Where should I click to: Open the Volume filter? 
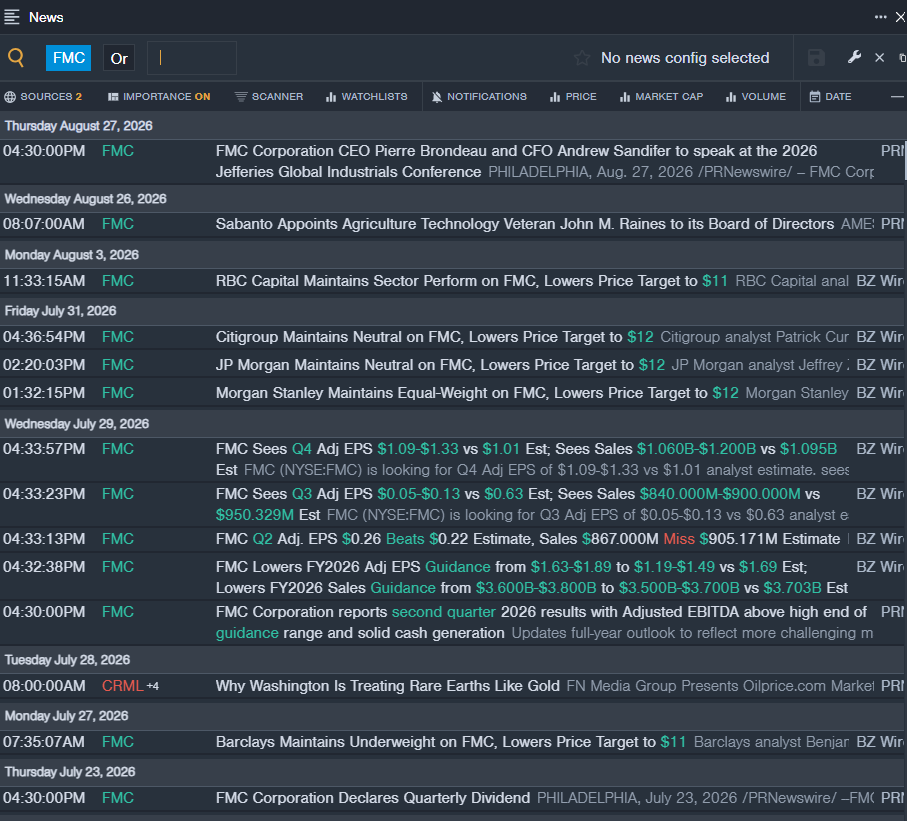(756, 97)
